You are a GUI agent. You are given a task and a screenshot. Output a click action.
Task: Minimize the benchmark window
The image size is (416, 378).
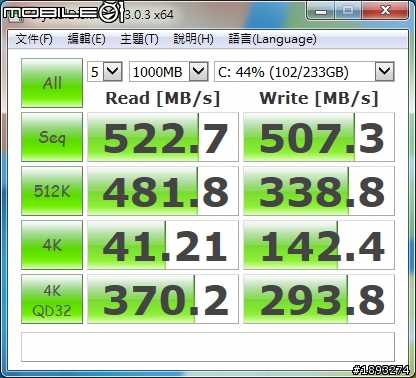(x=321, y=11)
